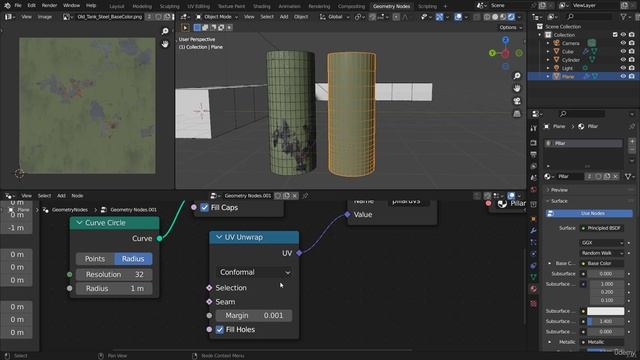Screen dimensions: 640x360
Task: Open the Tool properties tab icon
Action: click(x=533, y=128)
